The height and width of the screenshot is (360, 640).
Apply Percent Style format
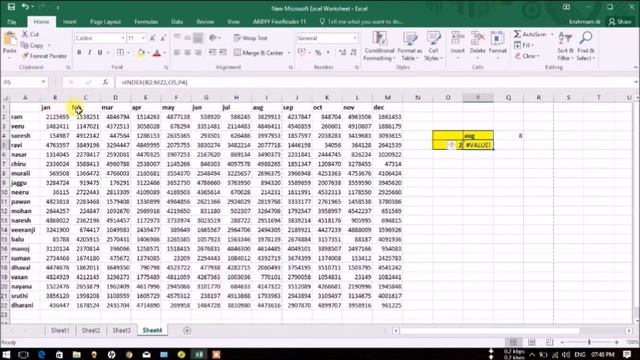click(318, 53)
